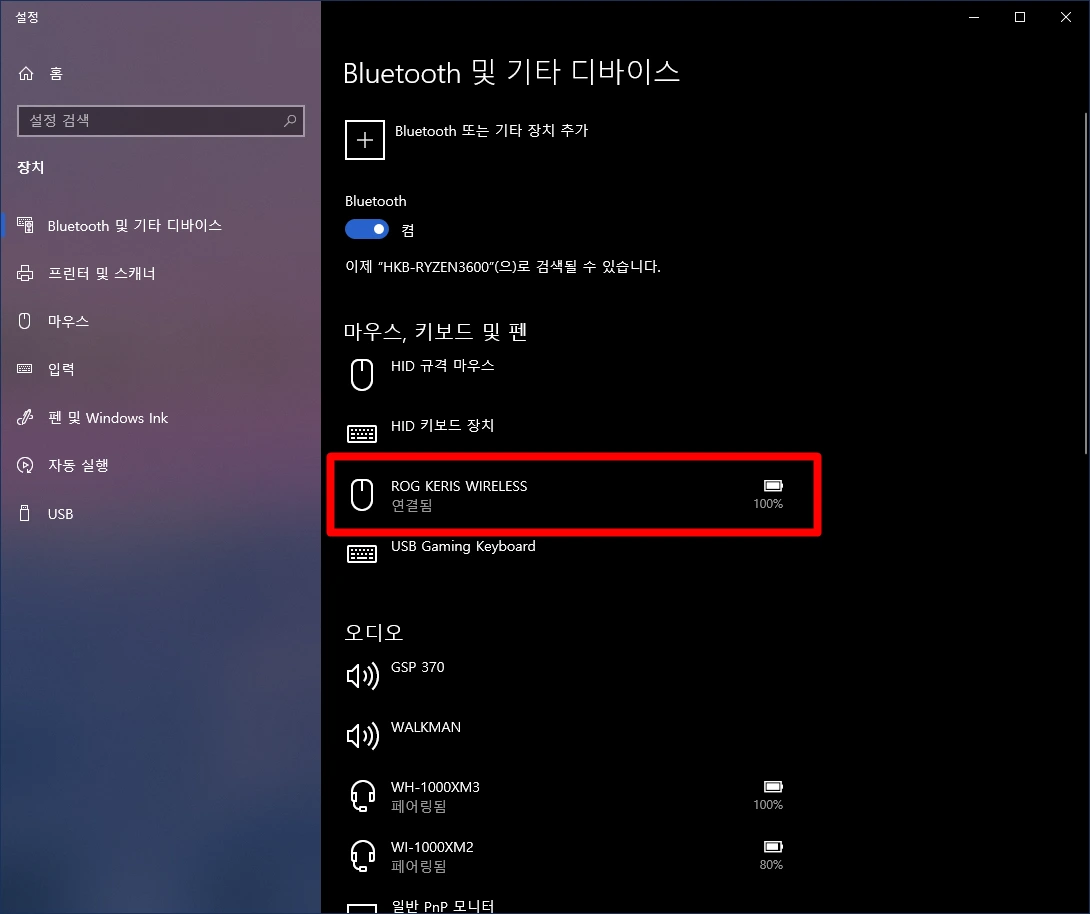Click the plus icon to add device
1090x914 pixels.
(x=365, y=140)
